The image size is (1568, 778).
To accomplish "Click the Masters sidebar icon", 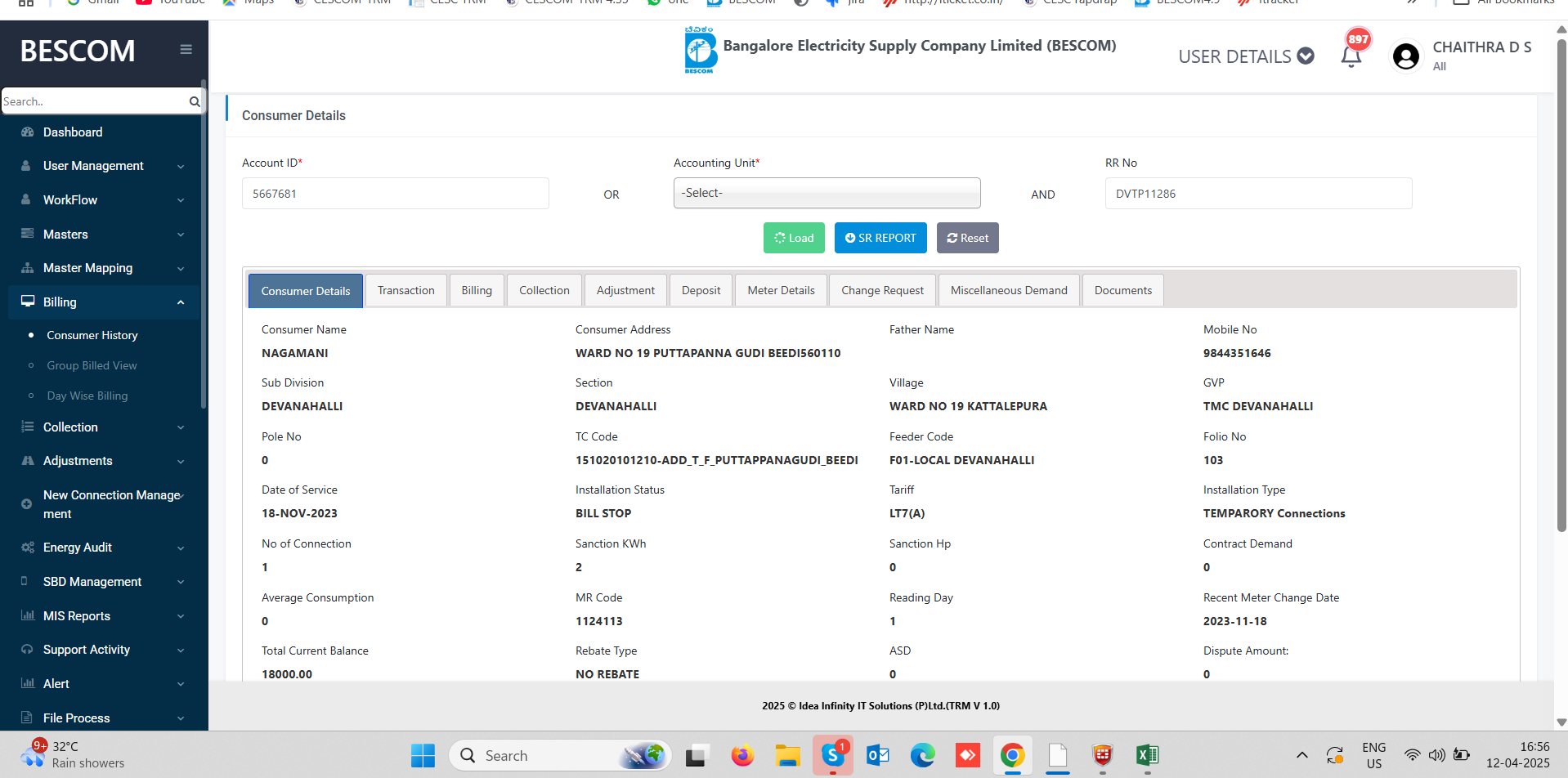I will pos(27,234).
